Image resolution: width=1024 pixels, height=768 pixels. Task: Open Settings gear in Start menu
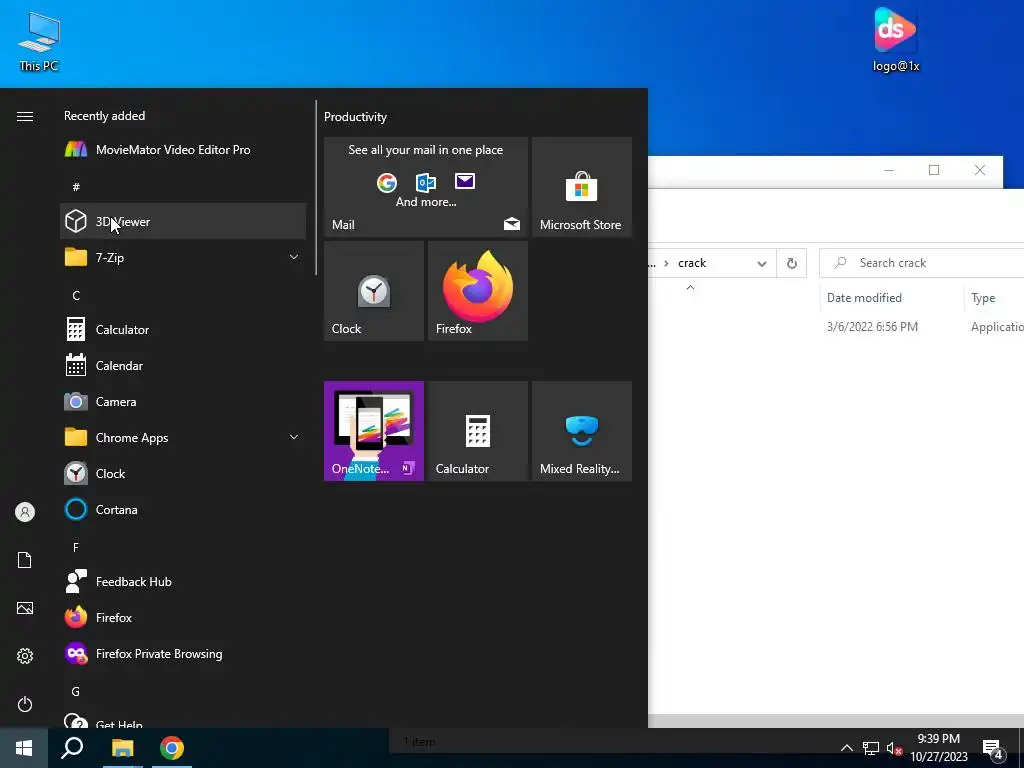tap(25, 656)
